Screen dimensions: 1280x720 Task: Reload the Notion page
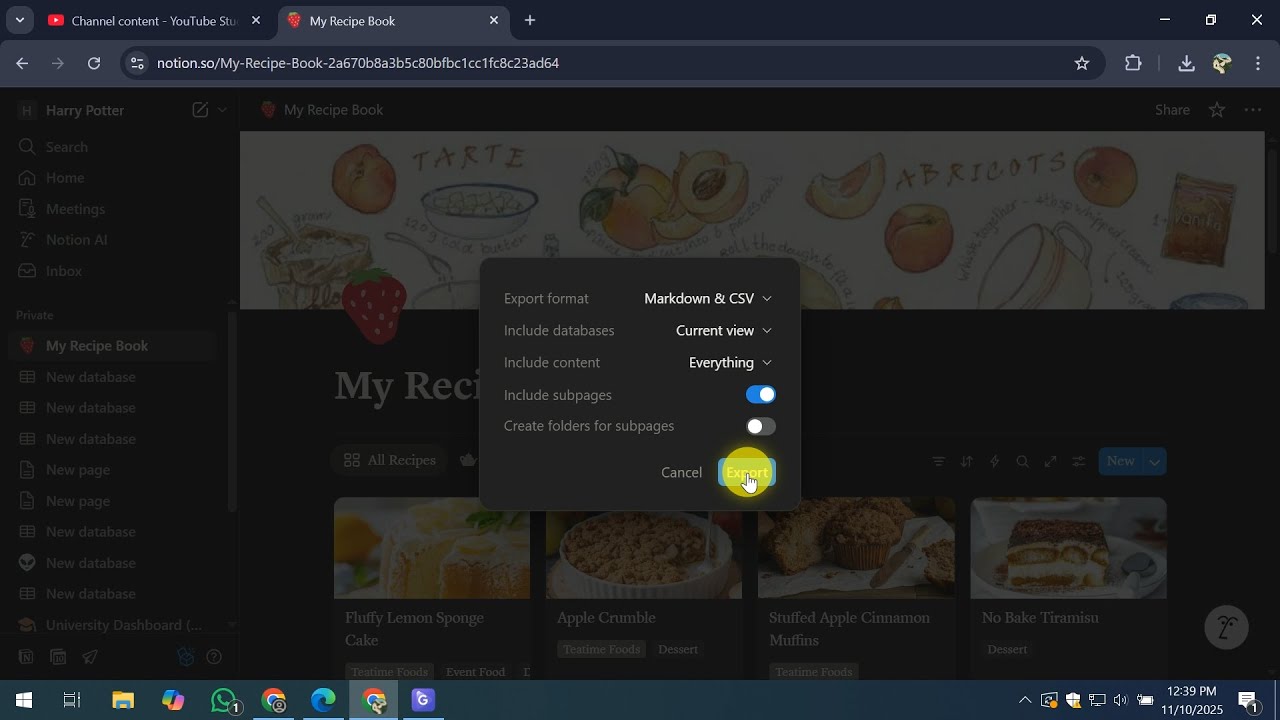94,63
